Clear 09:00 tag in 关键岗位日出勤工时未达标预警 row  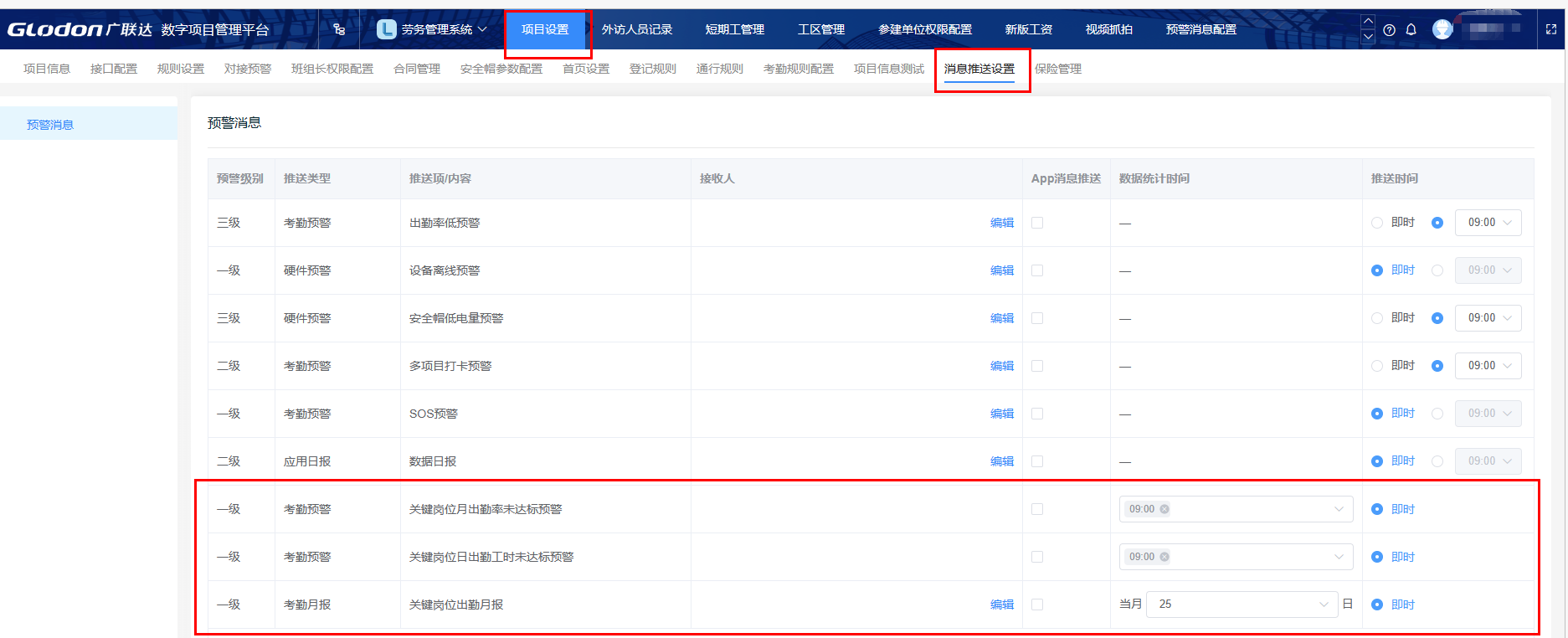pyautogui.click(x=1164, y=557)
